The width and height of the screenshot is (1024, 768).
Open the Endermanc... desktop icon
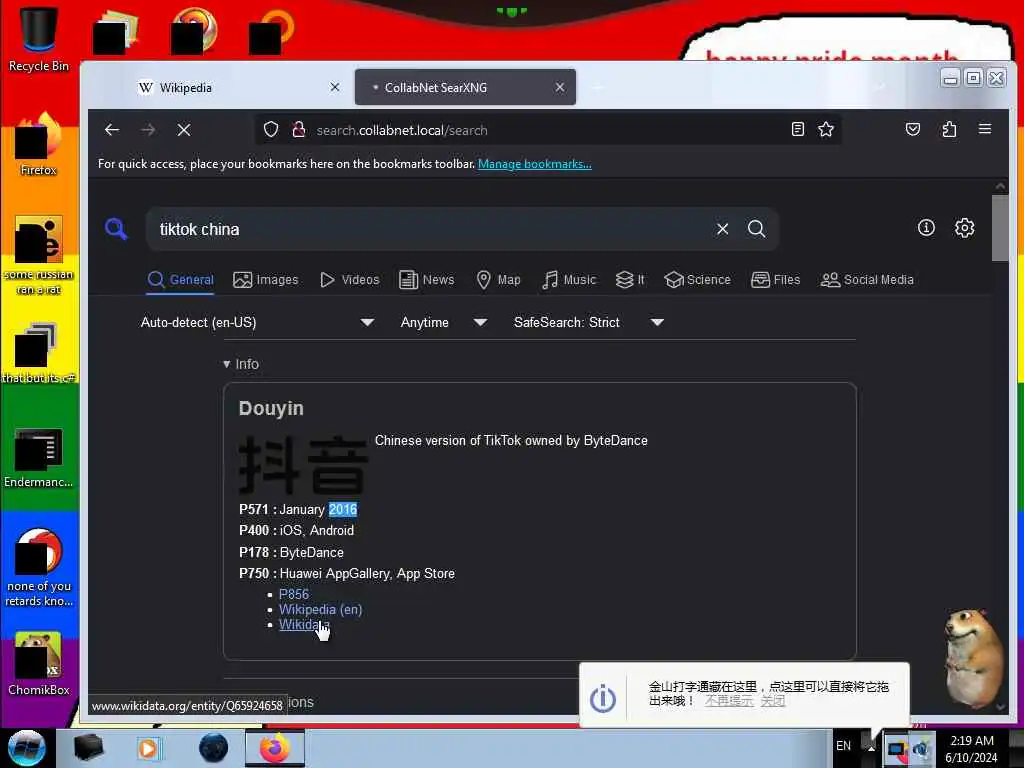point(39,457)
